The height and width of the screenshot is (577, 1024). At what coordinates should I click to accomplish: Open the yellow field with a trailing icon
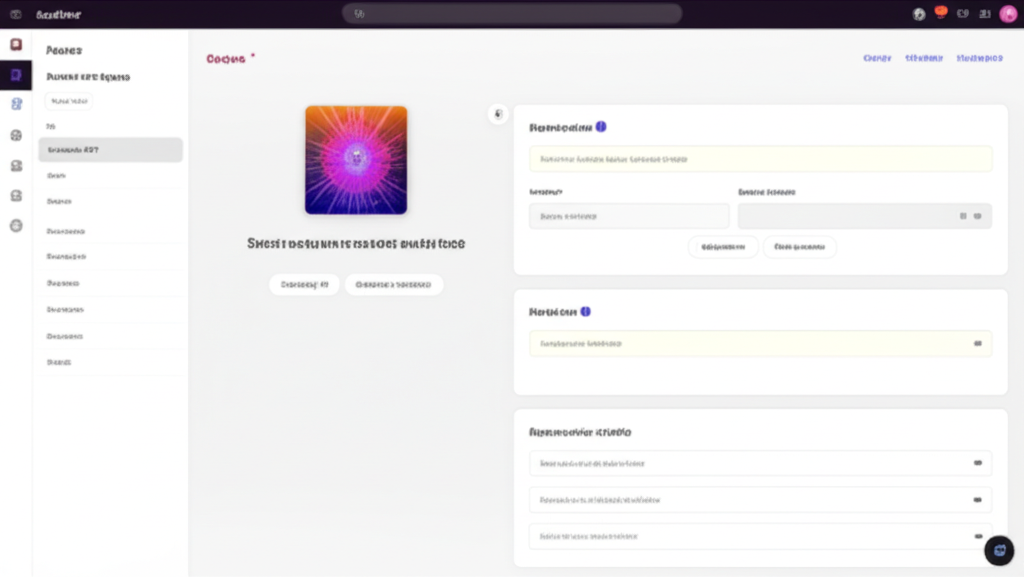pos(760,343)
